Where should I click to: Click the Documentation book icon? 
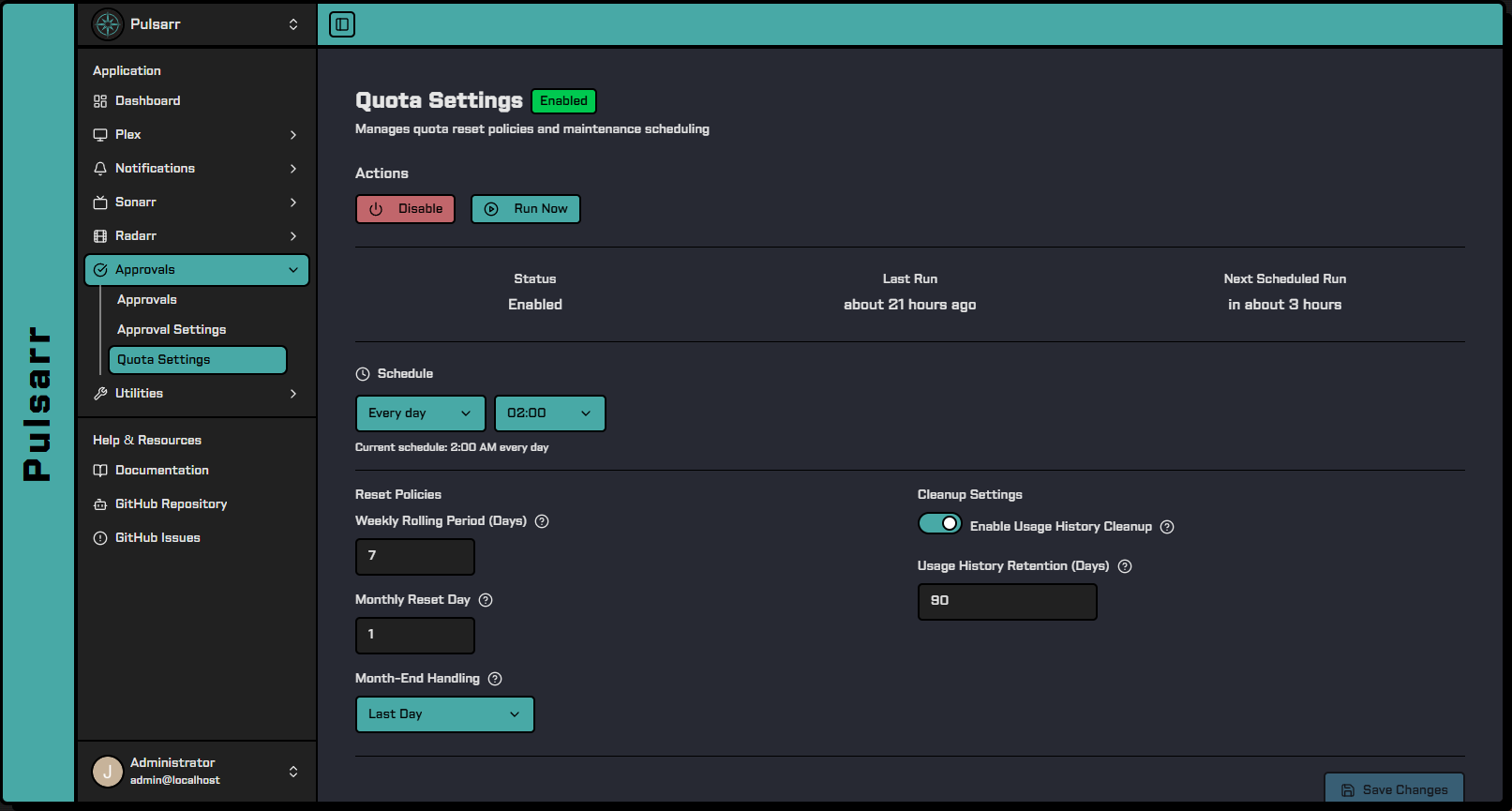(100, 471)
